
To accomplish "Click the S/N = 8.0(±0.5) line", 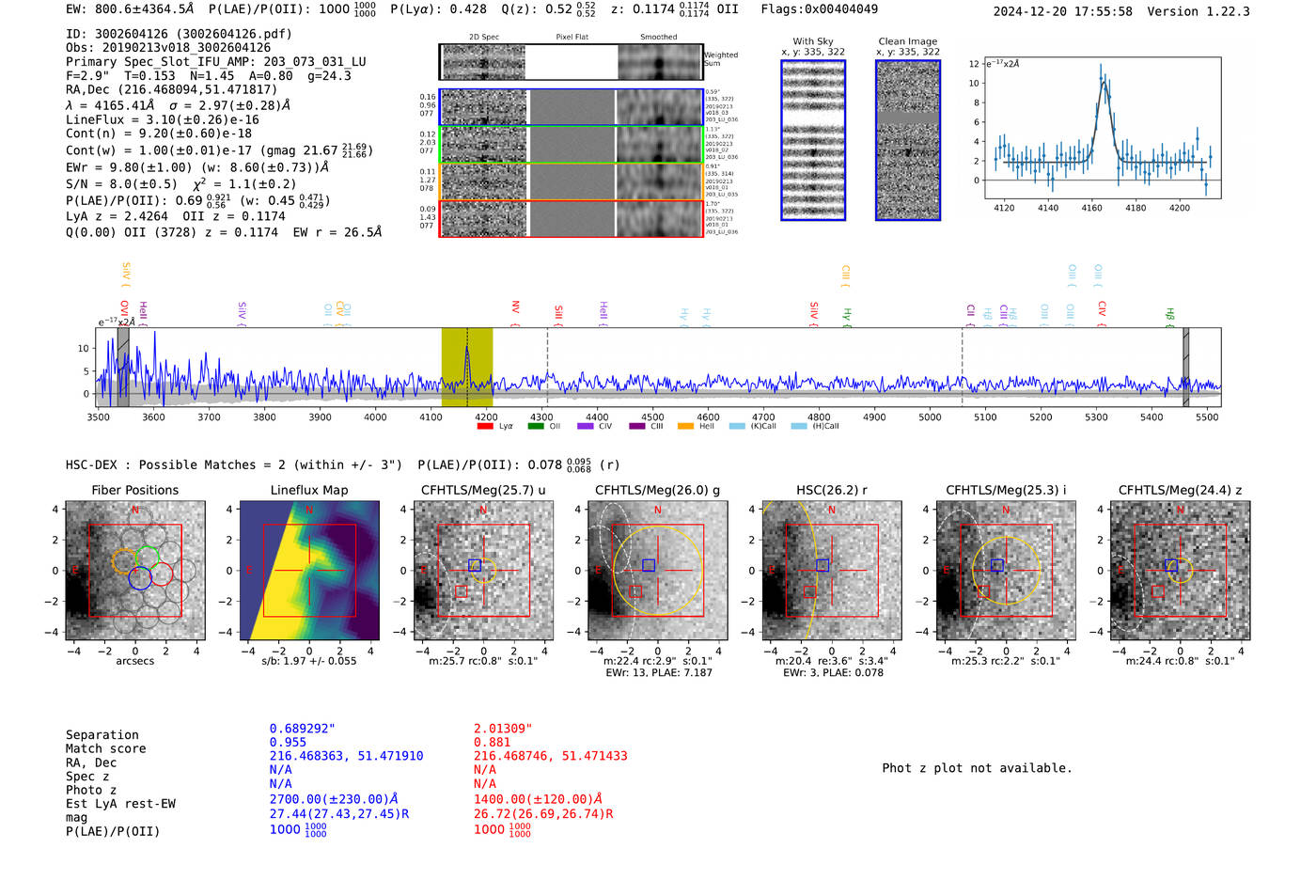I will pos(180,184).
